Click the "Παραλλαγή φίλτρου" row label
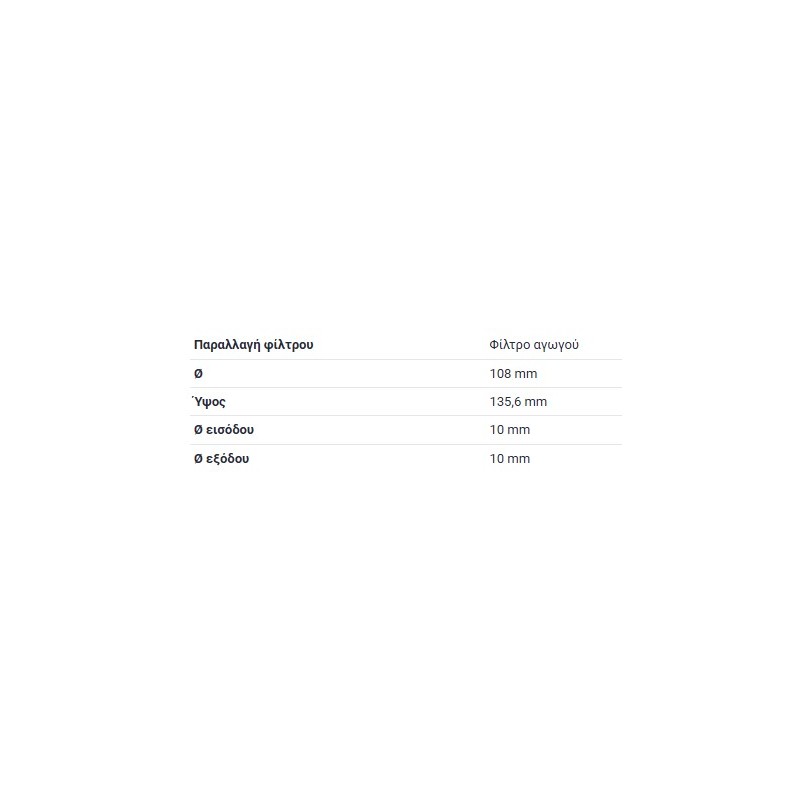Image resolution: width=800 pixels, height=800 pixels. 254,345
